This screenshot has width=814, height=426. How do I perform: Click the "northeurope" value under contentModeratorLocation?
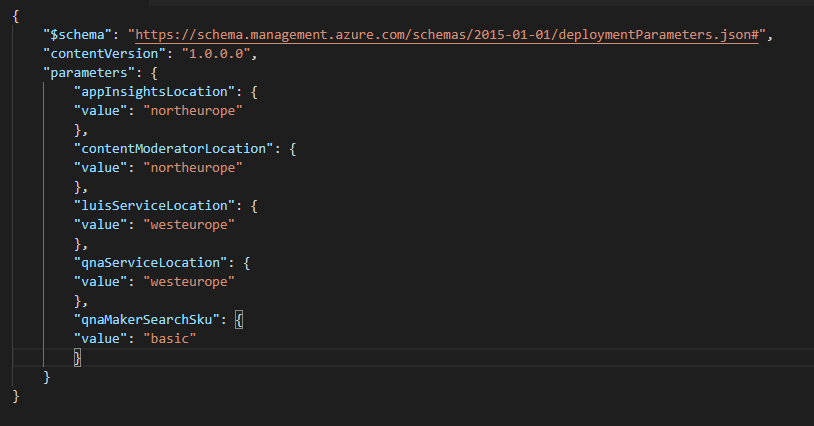tap(193, 168)
